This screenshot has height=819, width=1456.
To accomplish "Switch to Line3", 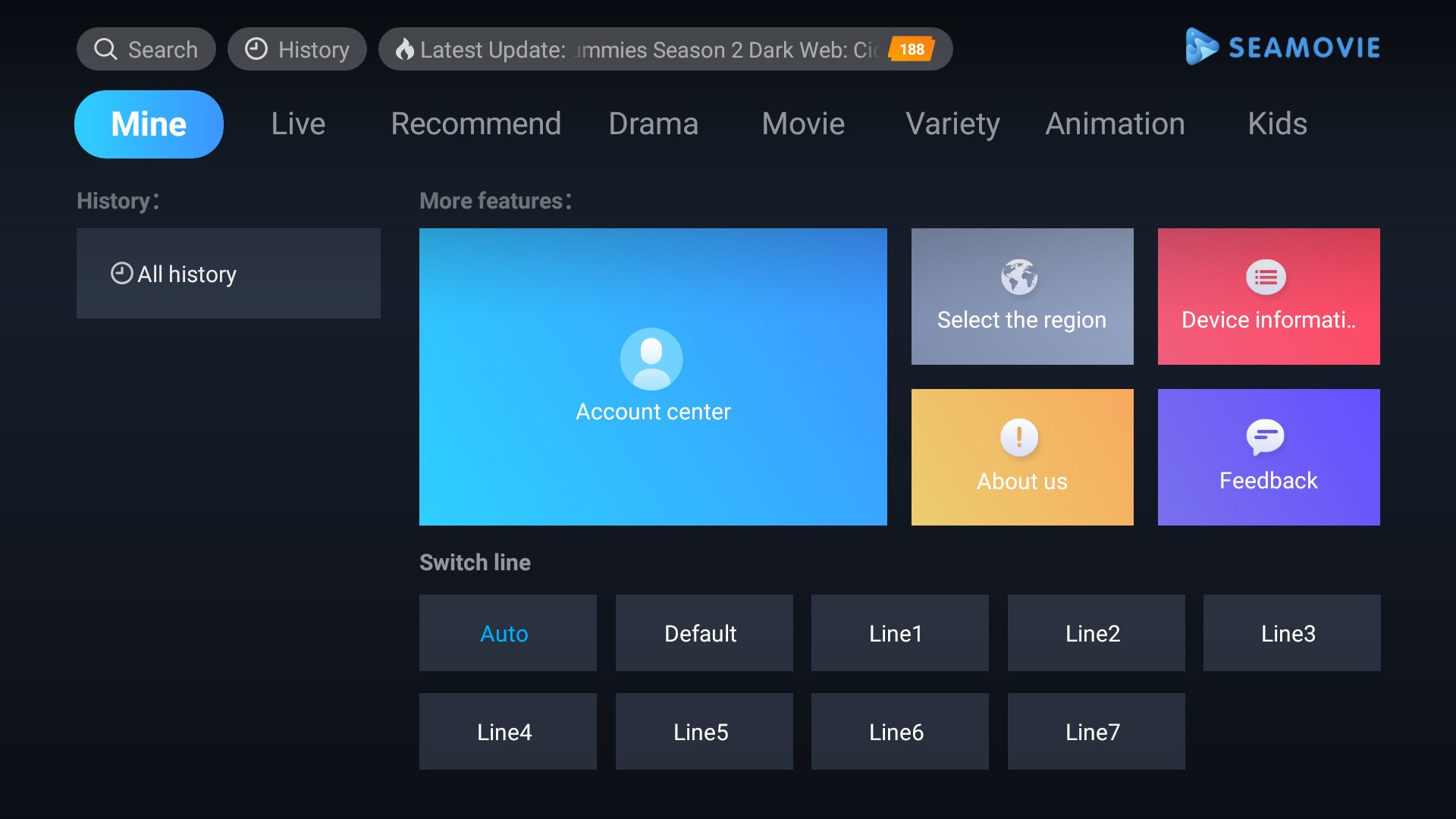I will tap(1292, 633).
